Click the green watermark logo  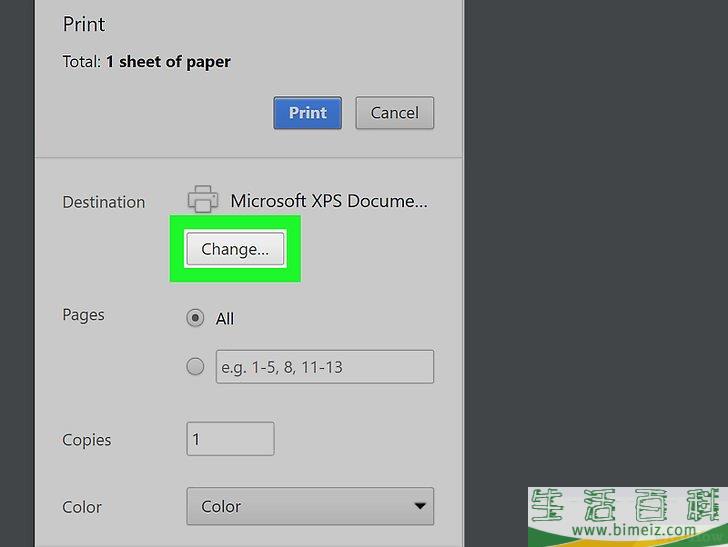[626, 506]
